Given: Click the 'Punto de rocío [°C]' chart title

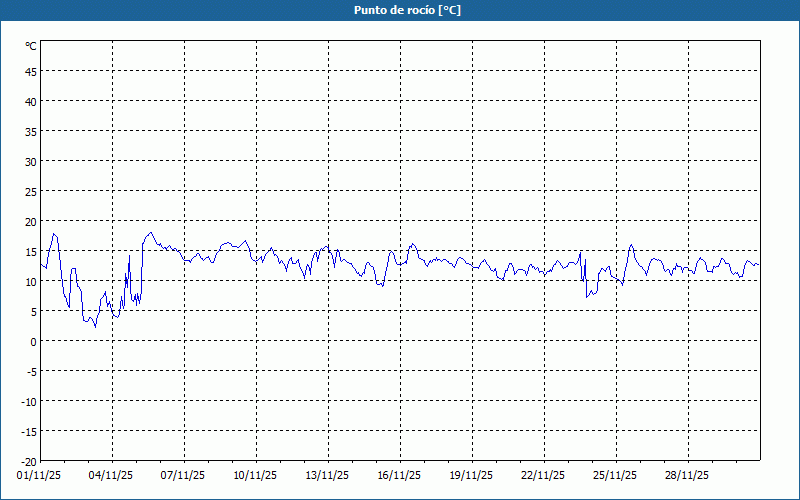Looking at the screenshot, I should click(x=407, y=10).
